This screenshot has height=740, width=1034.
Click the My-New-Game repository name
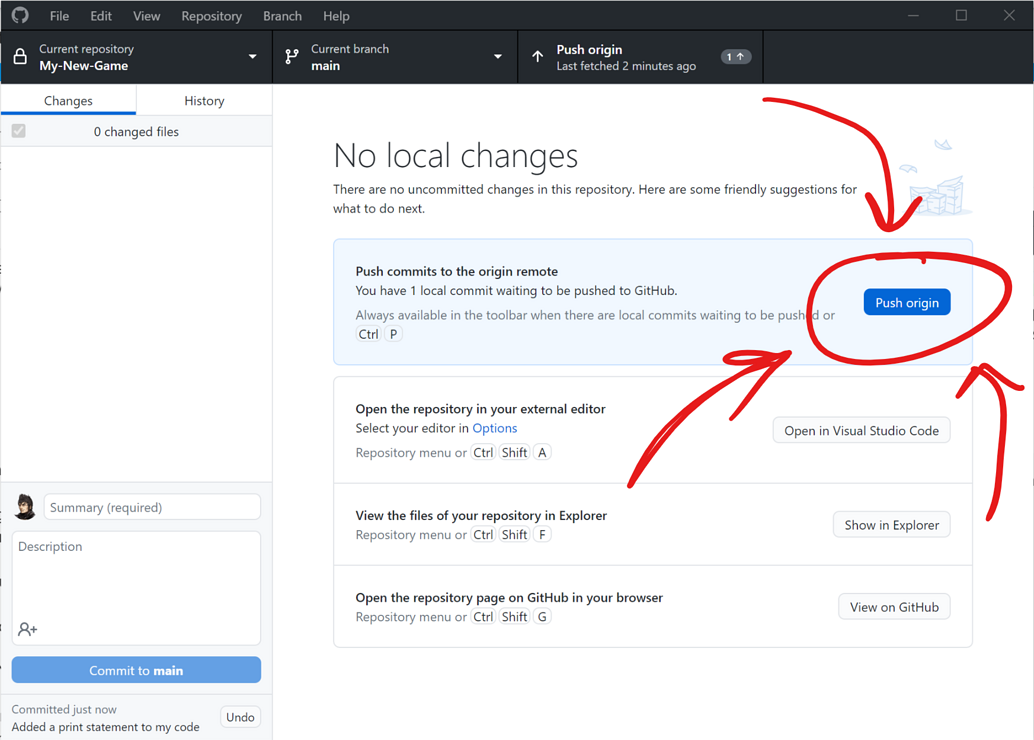pos(84,65)
